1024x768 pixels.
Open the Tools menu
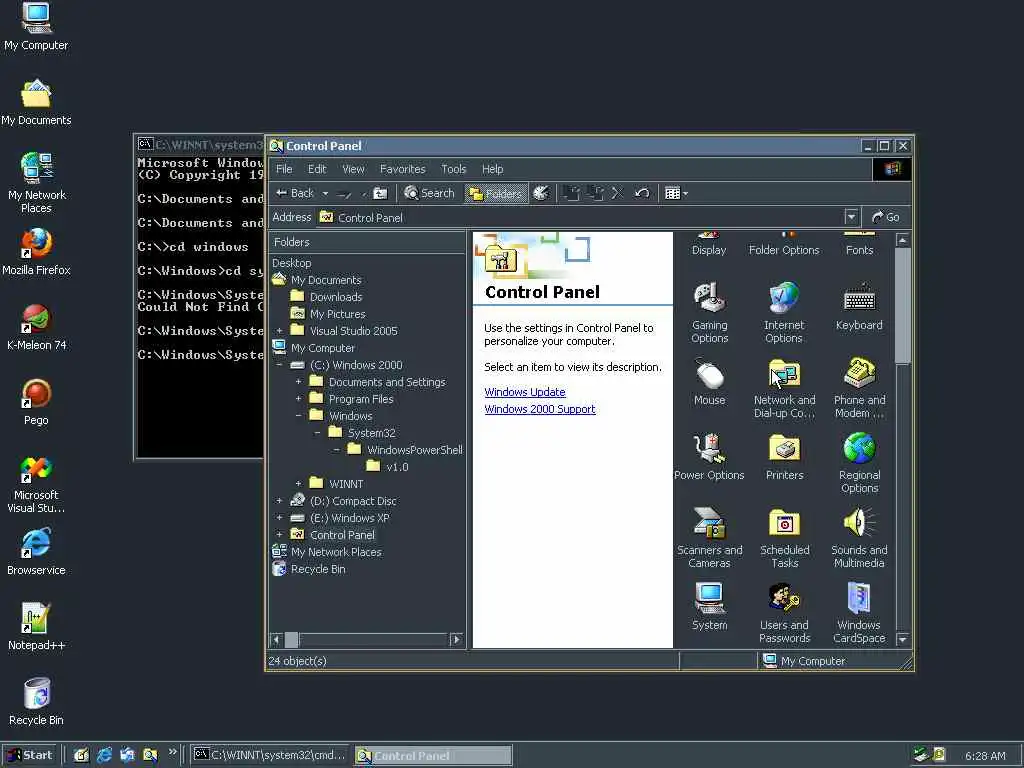pyautogui.click(x=453, y=169)
